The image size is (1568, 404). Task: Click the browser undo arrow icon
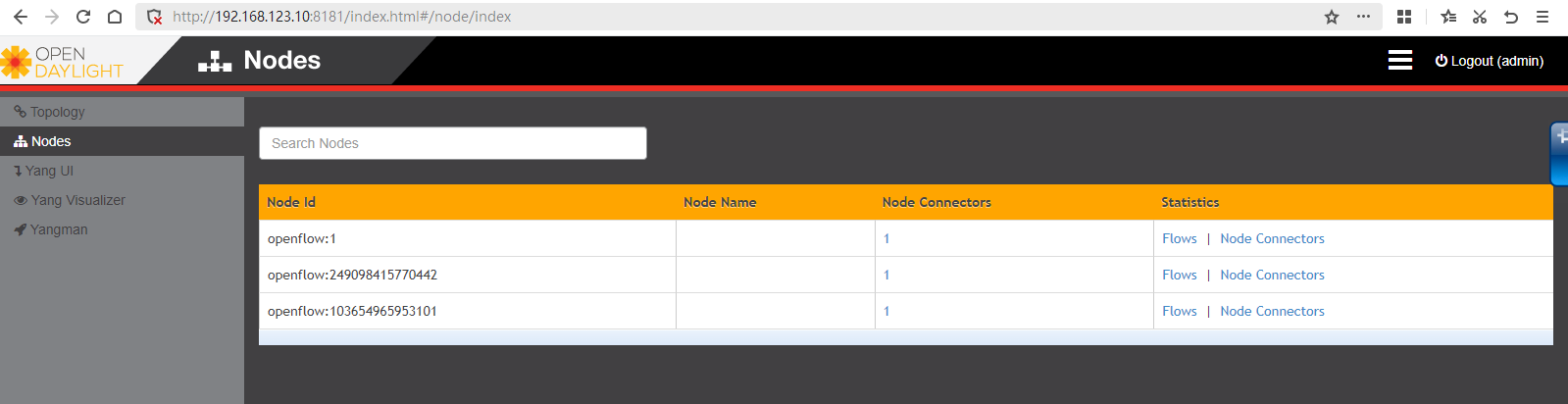(1511, 17)
